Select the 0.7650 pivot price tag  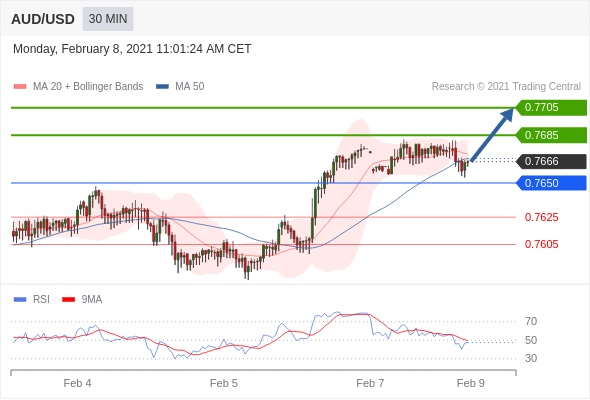tap(551, 183)
